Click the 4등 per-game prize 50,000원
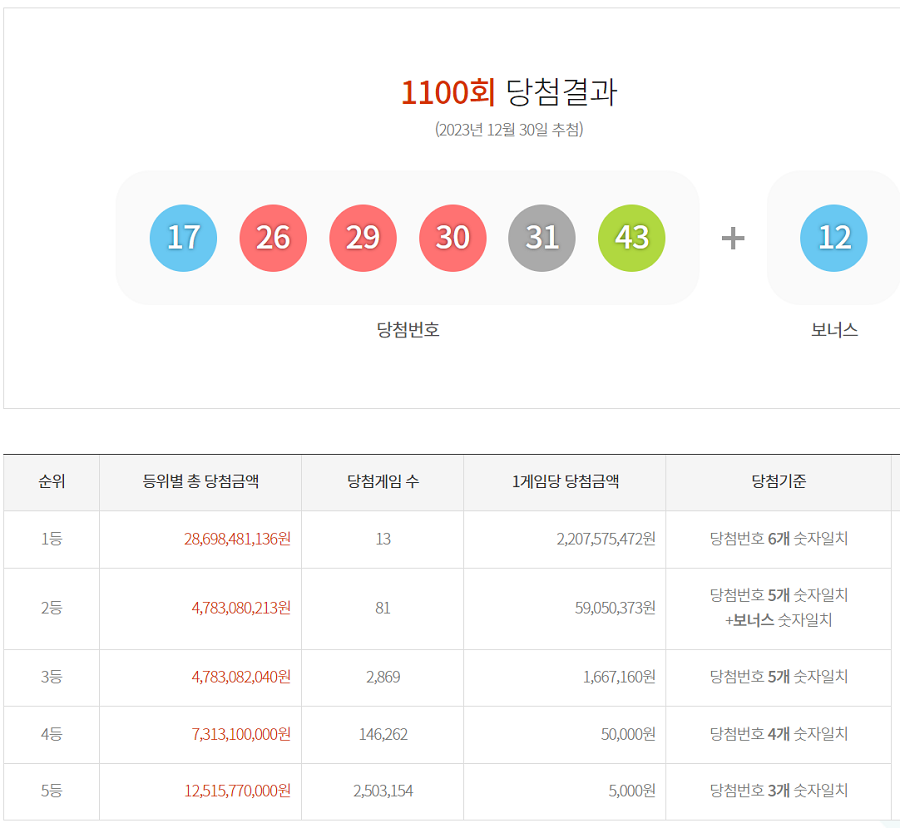The image size is (900, 828). tap(628, 734)
